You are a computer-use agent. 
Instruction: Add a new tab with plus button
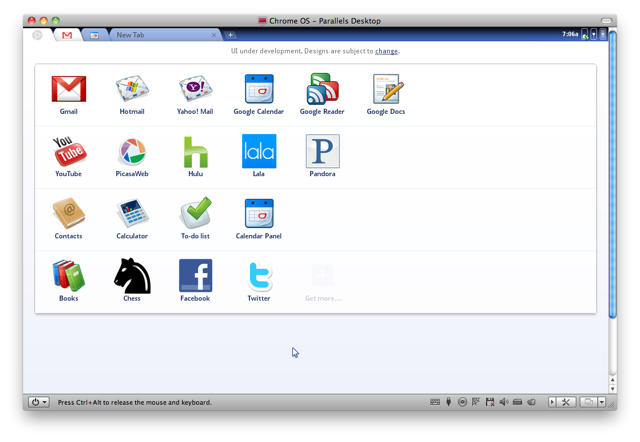231,35
